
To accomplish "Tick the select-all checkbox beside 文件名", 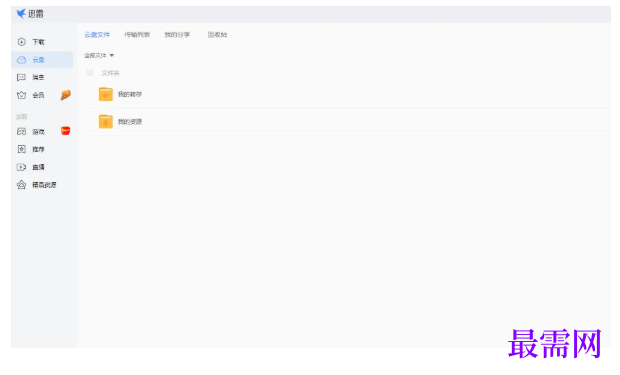I will (x=90, y=72).
